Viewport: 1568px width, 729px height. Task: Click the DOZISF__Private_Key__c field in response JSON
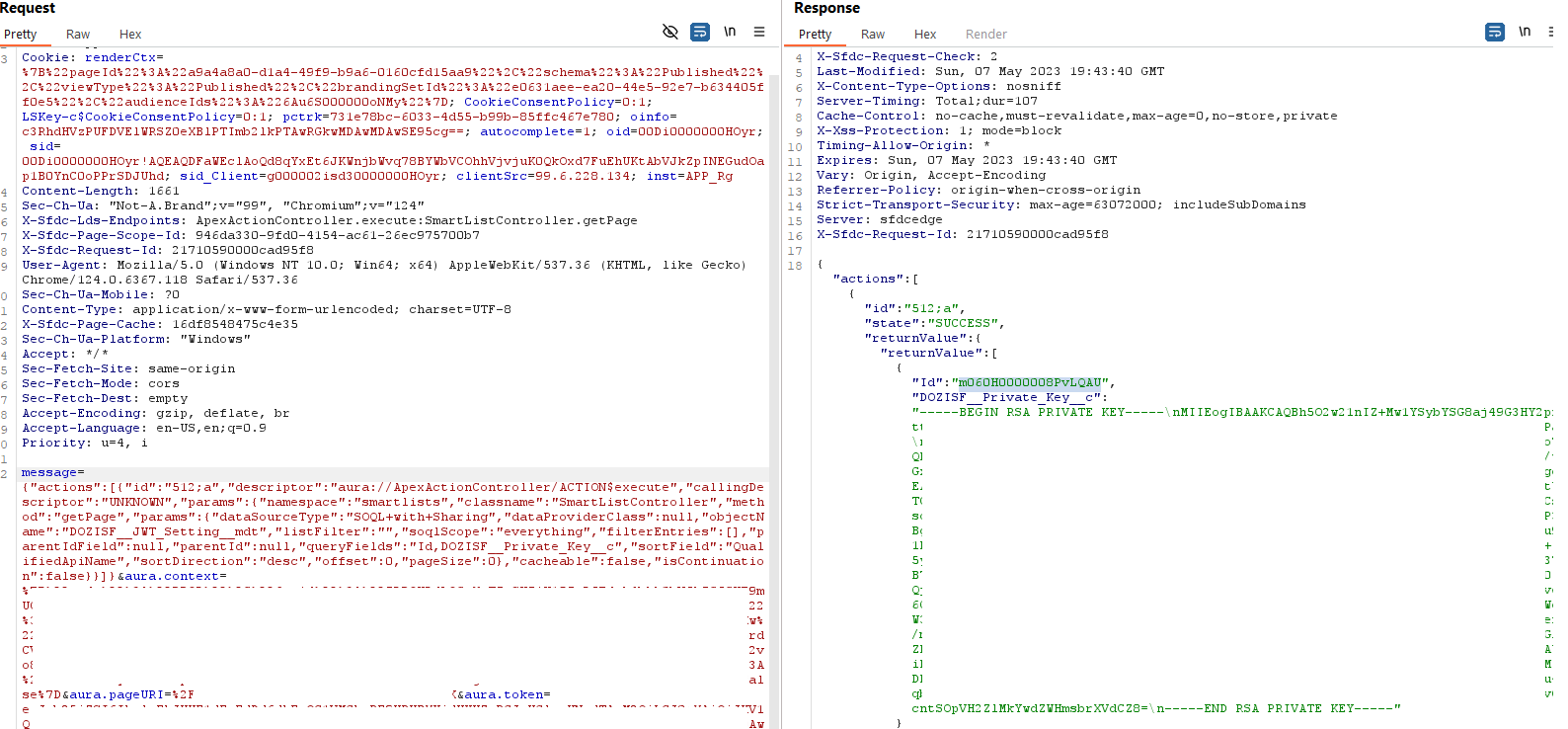click(x=1005, y=398)
